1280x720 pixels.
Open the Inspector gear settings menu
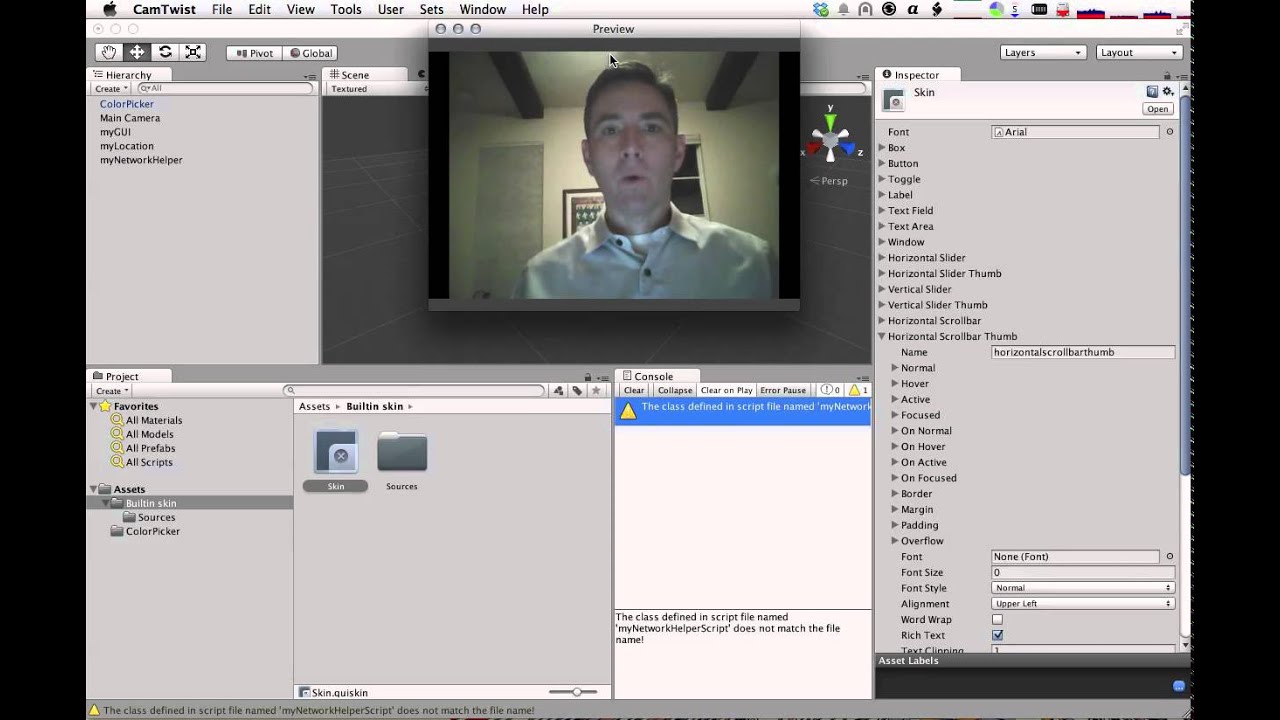(x=1167, y=91)
